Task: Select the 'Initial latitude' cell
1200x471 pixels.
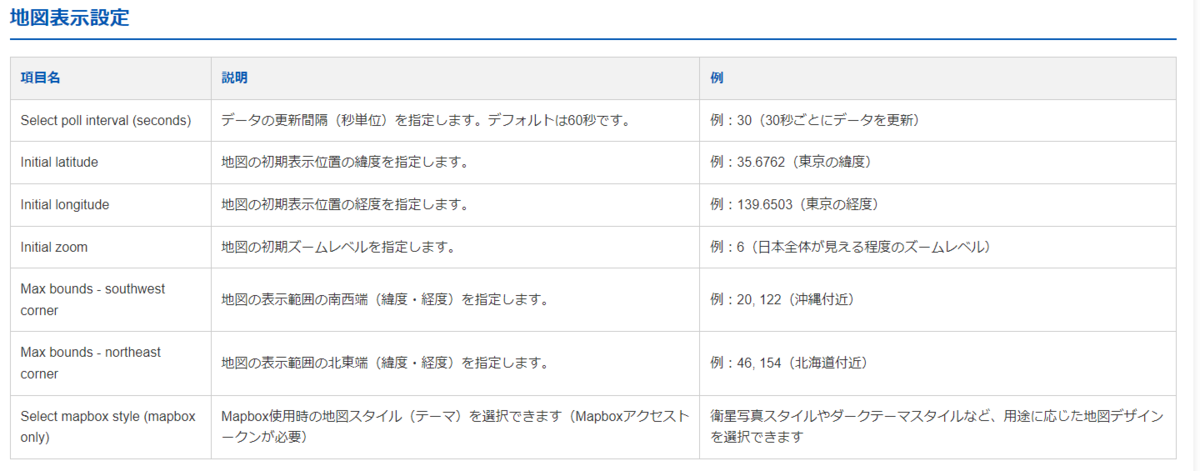Action: click(110, 162)
